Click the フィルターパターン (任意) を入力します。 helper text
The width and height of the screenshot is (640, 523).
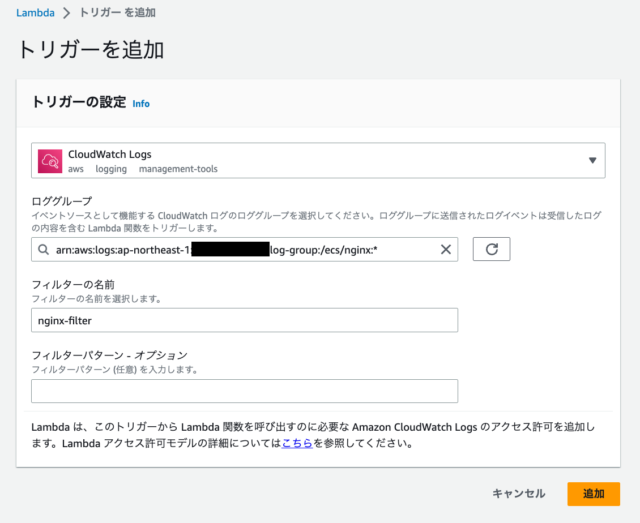tap(115, 370)
